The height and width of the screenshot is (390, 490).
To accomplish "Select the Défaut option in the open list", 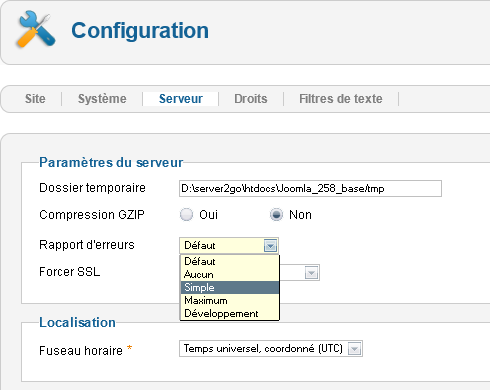I will (x=229, y=261).
